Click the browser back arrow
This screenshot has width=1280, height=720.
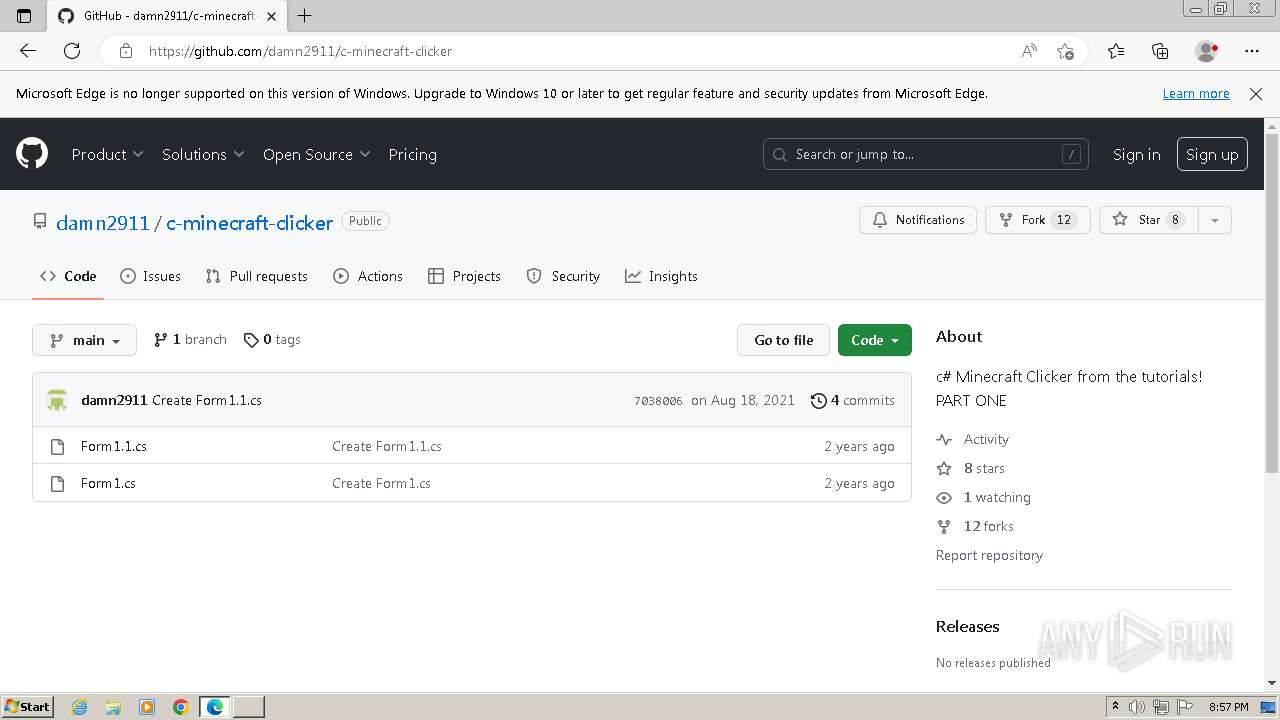click(x=28, y=51)
